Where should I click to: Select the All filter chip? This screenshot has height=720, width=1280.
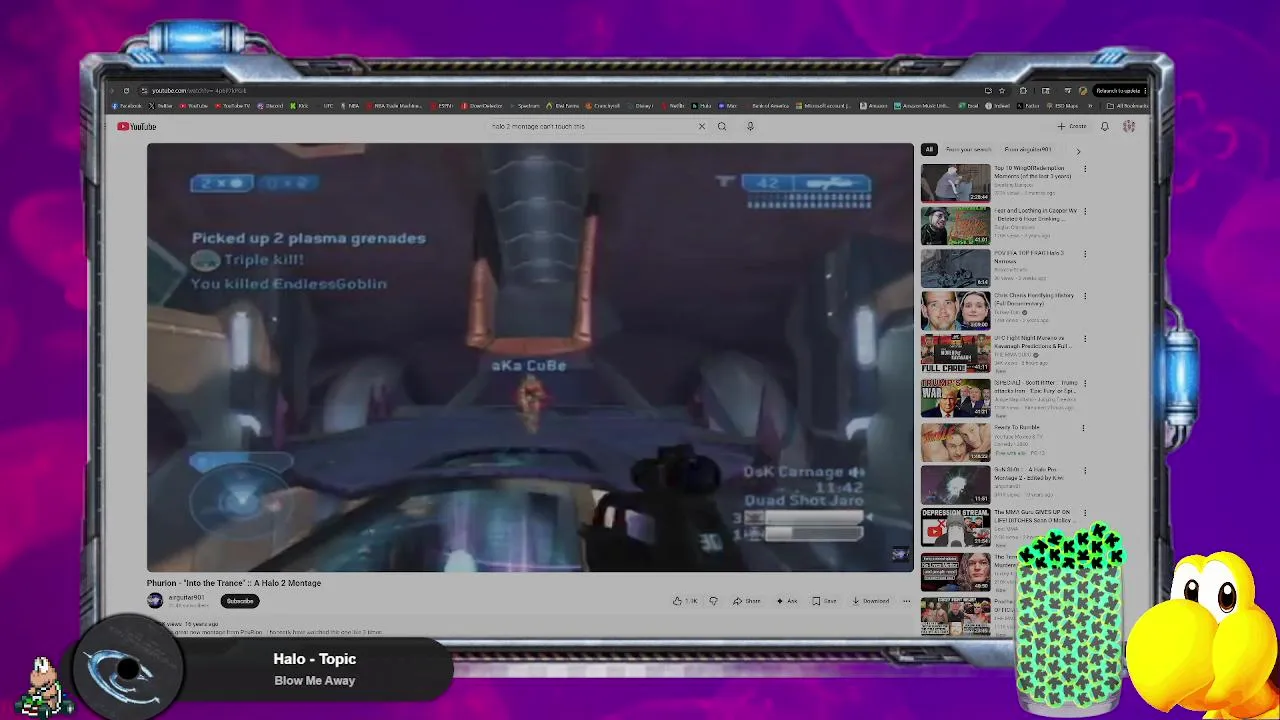point(929,150)
